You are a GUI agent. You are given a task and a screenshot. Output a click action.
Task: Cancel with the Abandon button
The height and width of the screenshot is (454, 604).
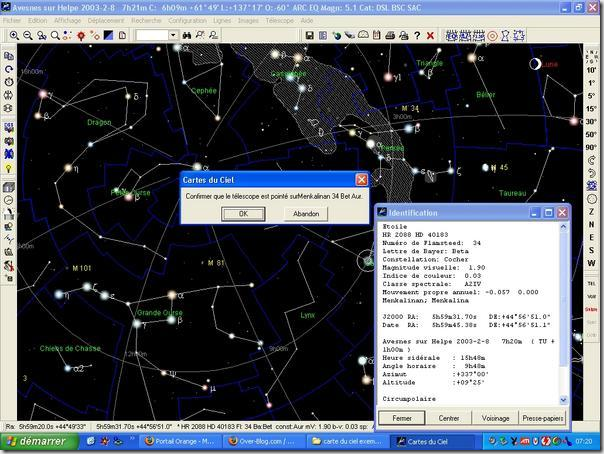[306, 214]
